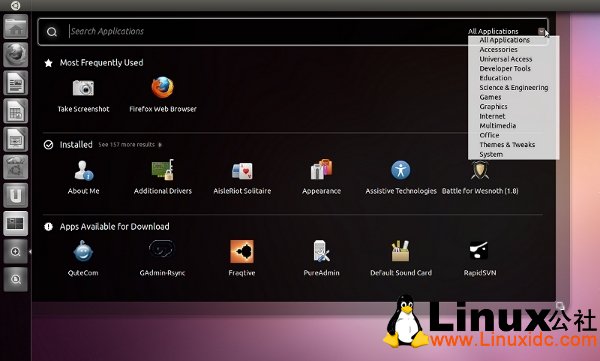
Task: Open Additional Drivers
Action: 163,170
